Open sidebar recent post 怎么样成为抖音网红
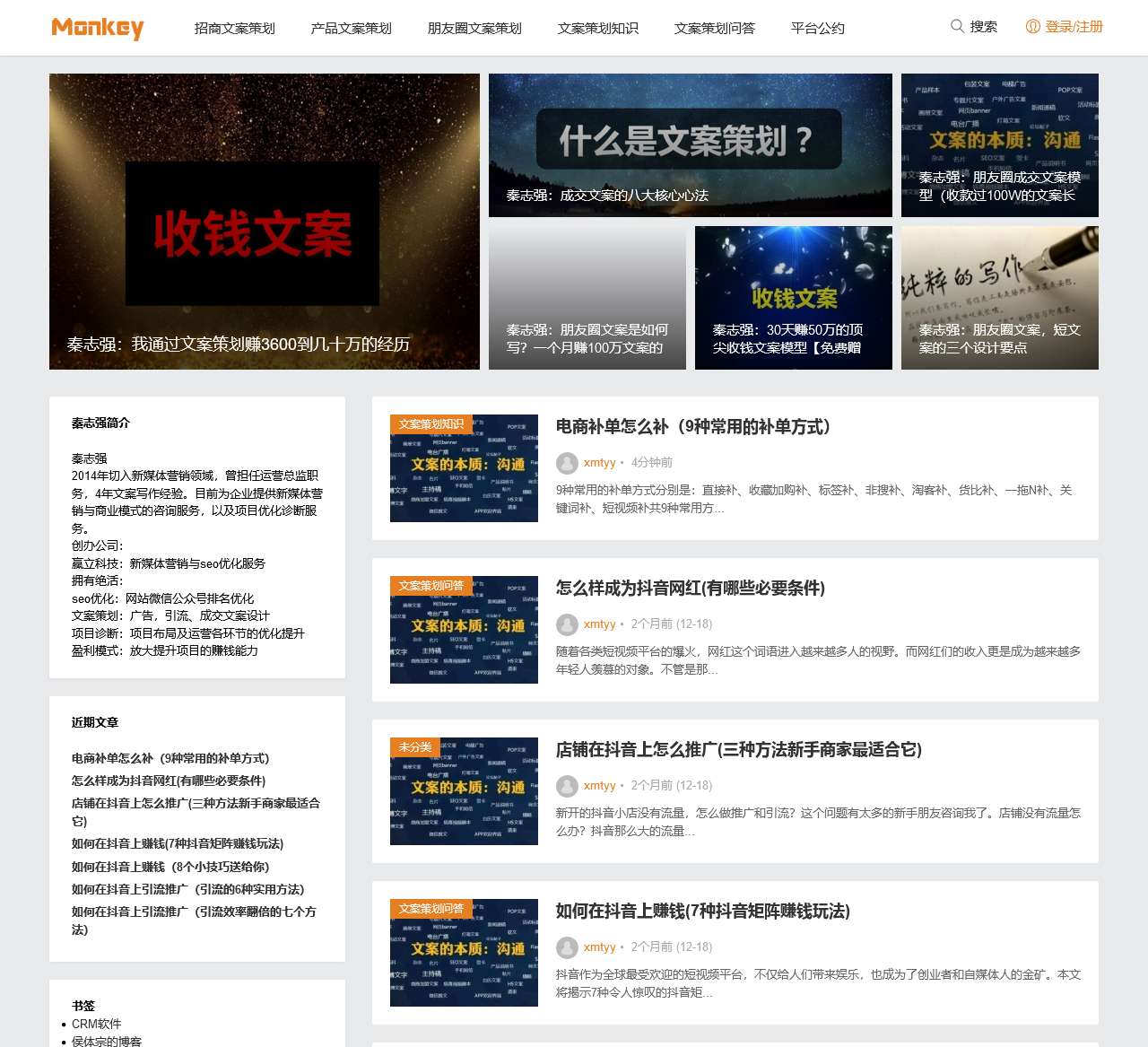Image resolution: width=1148 pixels, height=1047 pixels. 169,781
